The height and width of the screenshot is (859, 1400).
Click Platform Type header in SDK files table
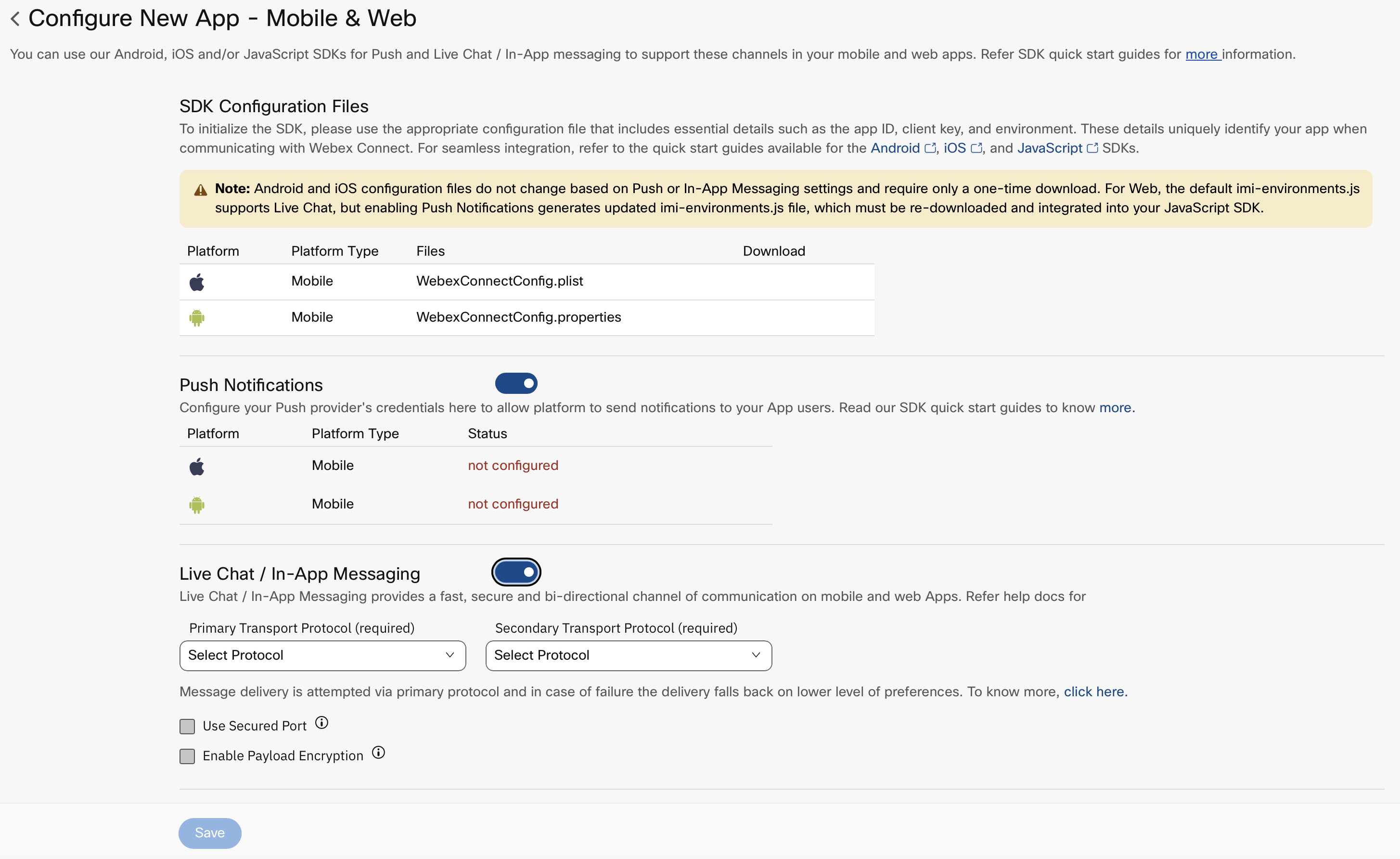click(334, 251)
